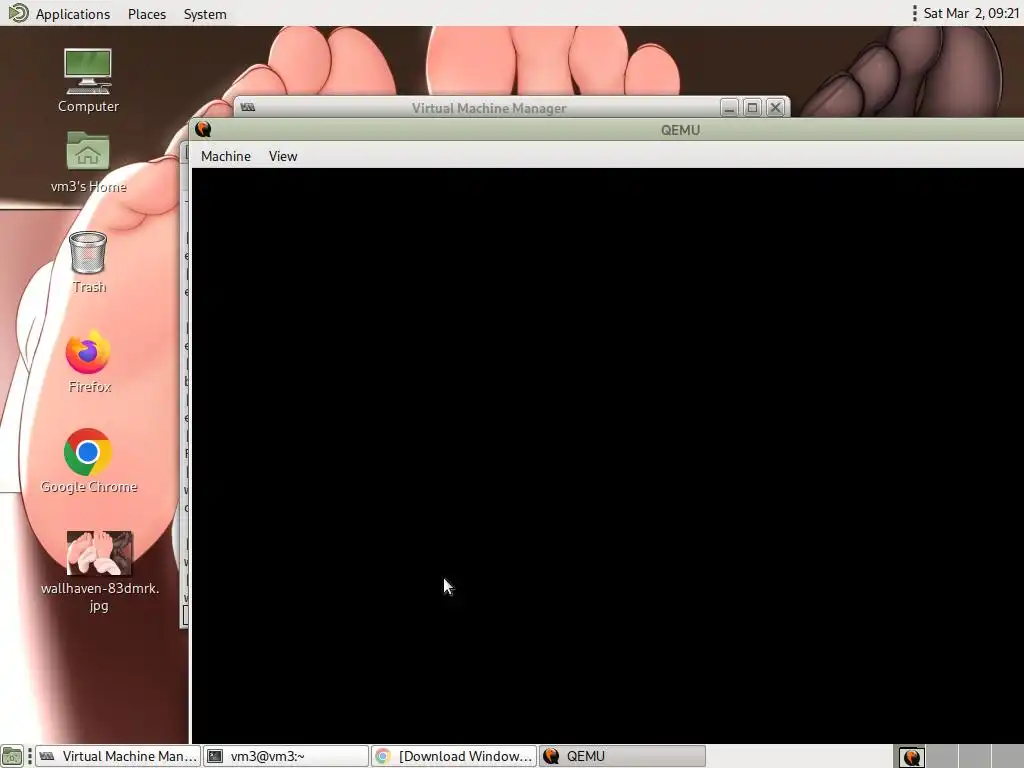Click the QEMU window title text
This screenshot has height=768, width=1024.
tap(680, 130)
